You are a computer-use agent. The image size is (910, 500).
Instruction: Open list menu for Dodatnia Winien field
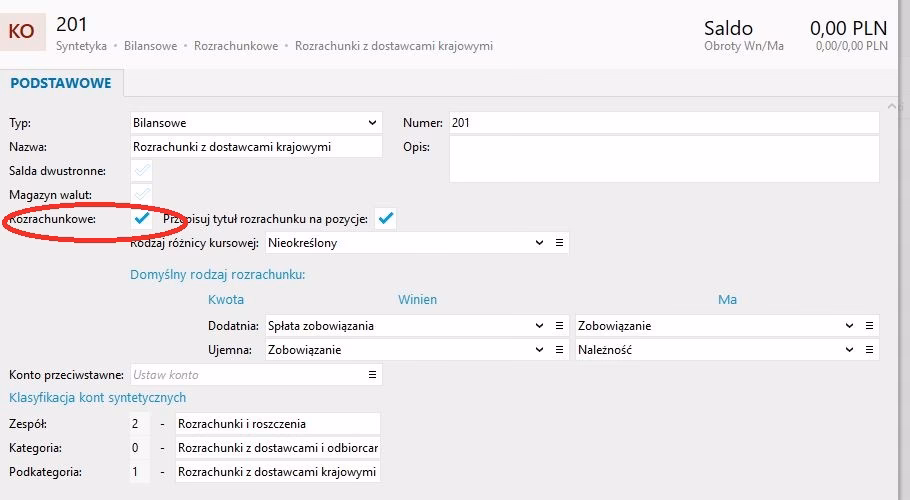point(560,326)
